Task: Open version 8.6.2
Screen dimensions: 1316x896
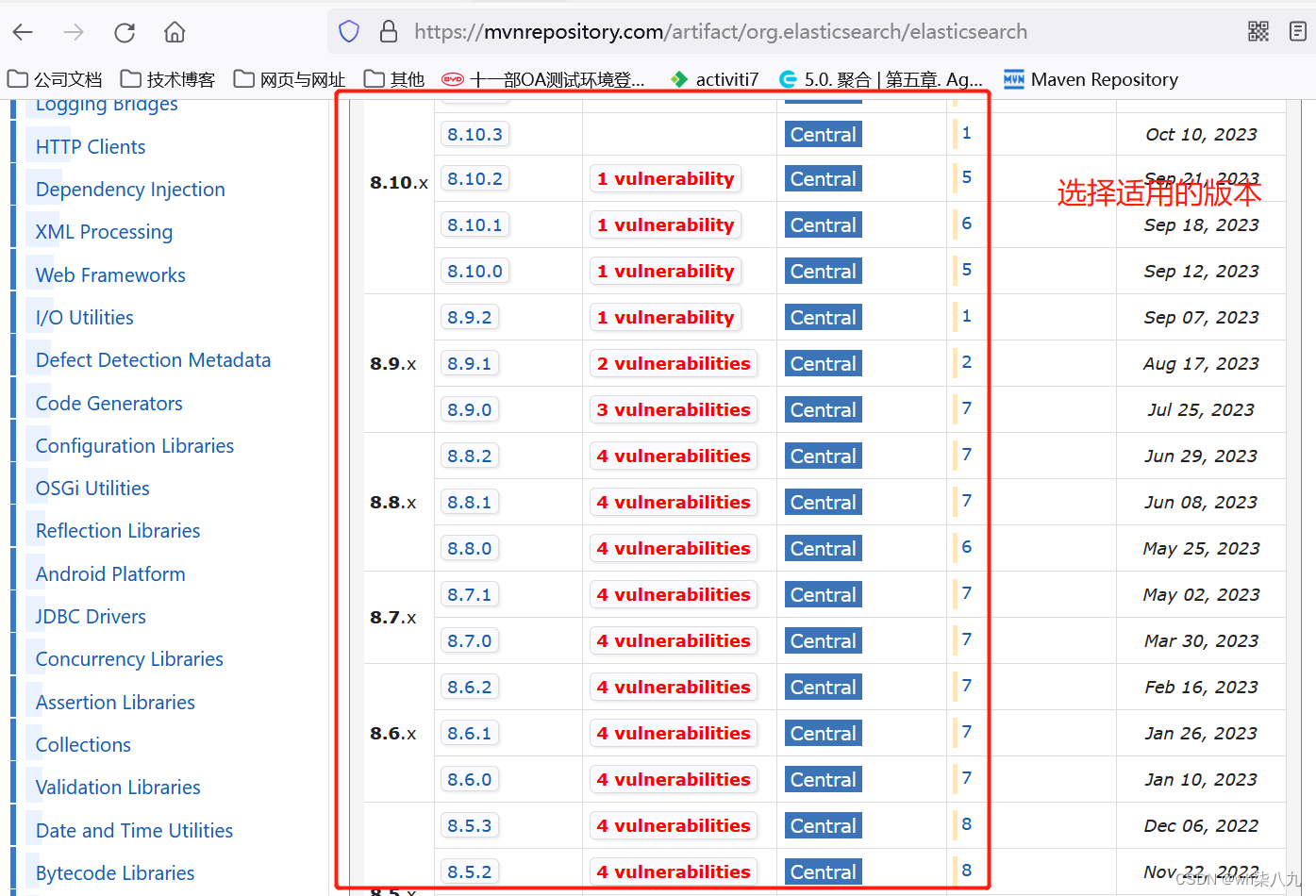Action: coord(470,687)
